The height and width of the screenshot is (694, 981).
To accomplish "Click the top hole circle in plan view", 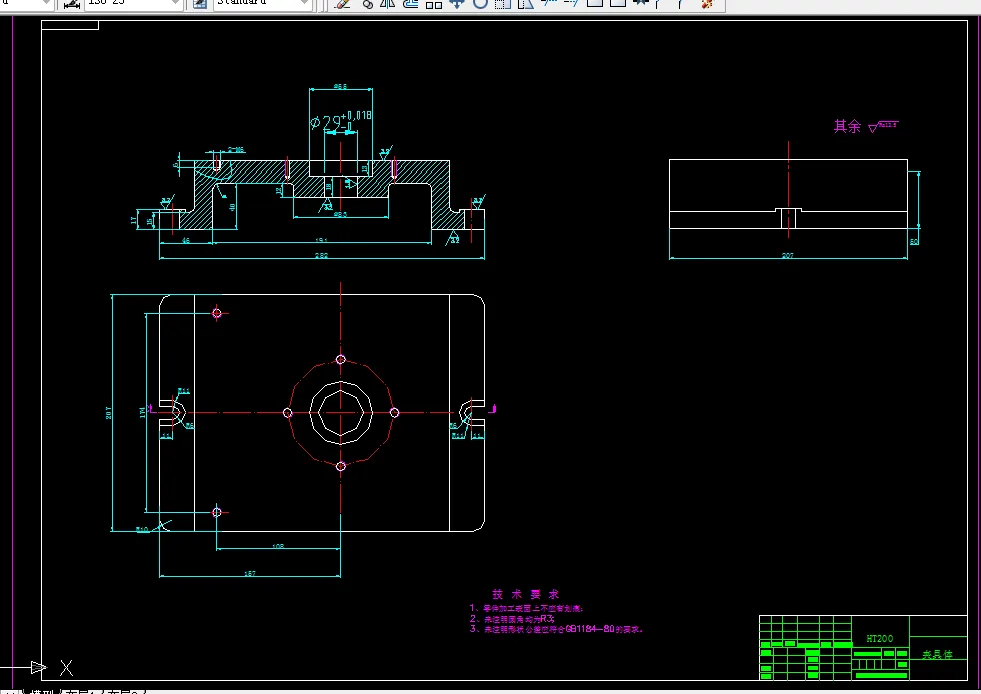I will pos(341,359).
